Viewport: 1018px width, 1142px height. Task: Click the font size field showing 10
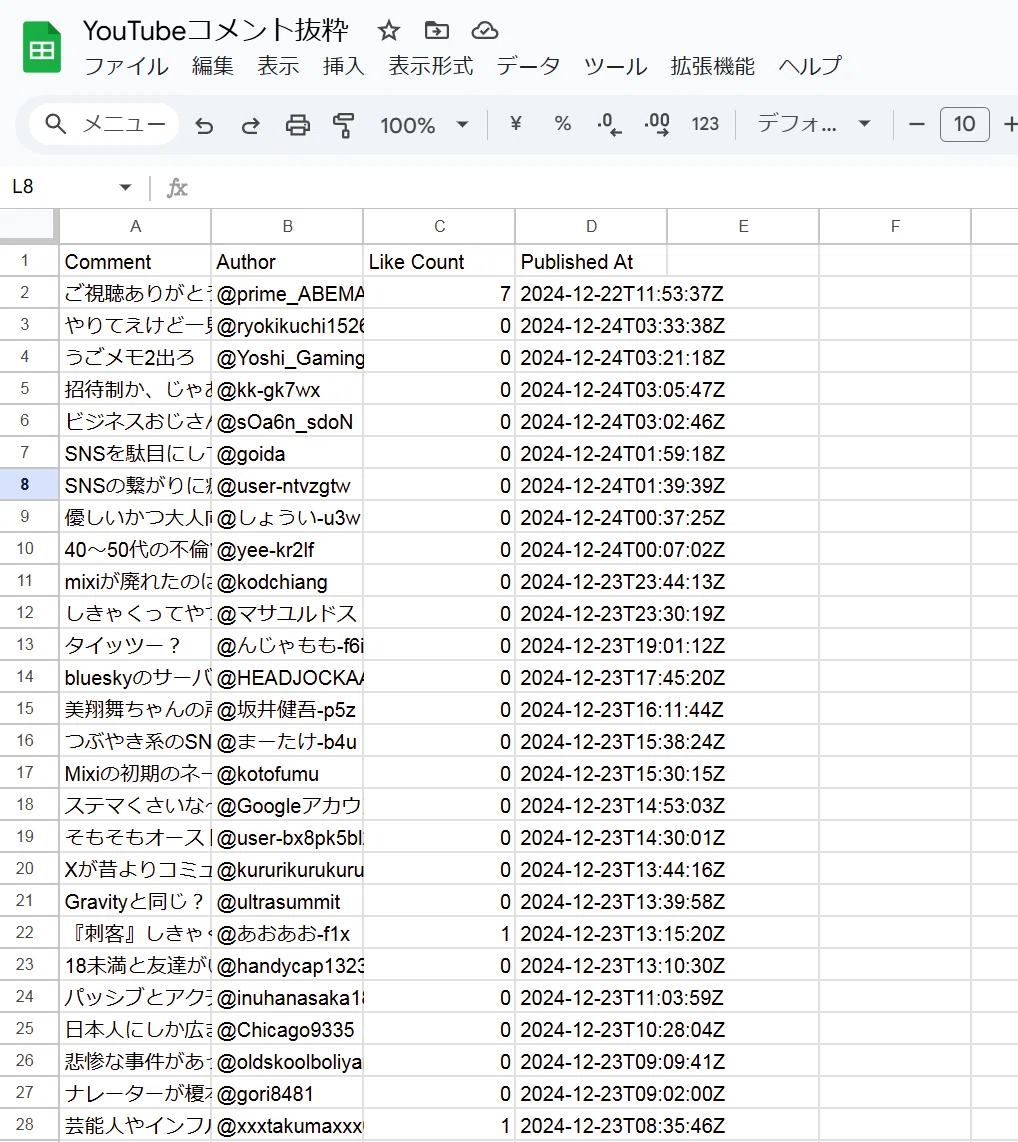964,125
